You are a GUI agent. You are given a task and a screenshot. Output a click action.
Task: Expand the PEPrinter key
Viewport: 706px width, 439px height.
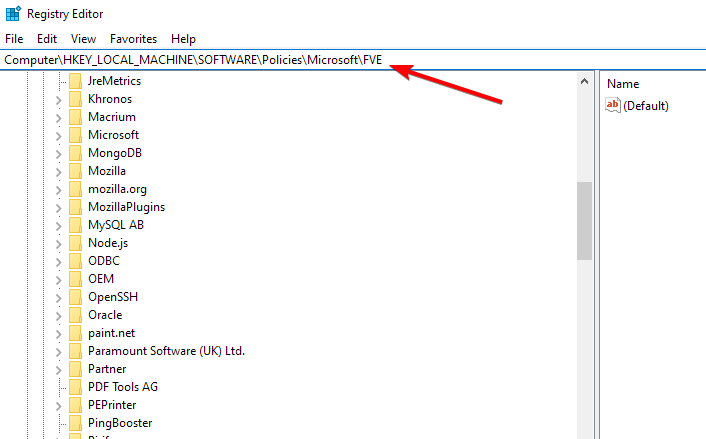59,406
